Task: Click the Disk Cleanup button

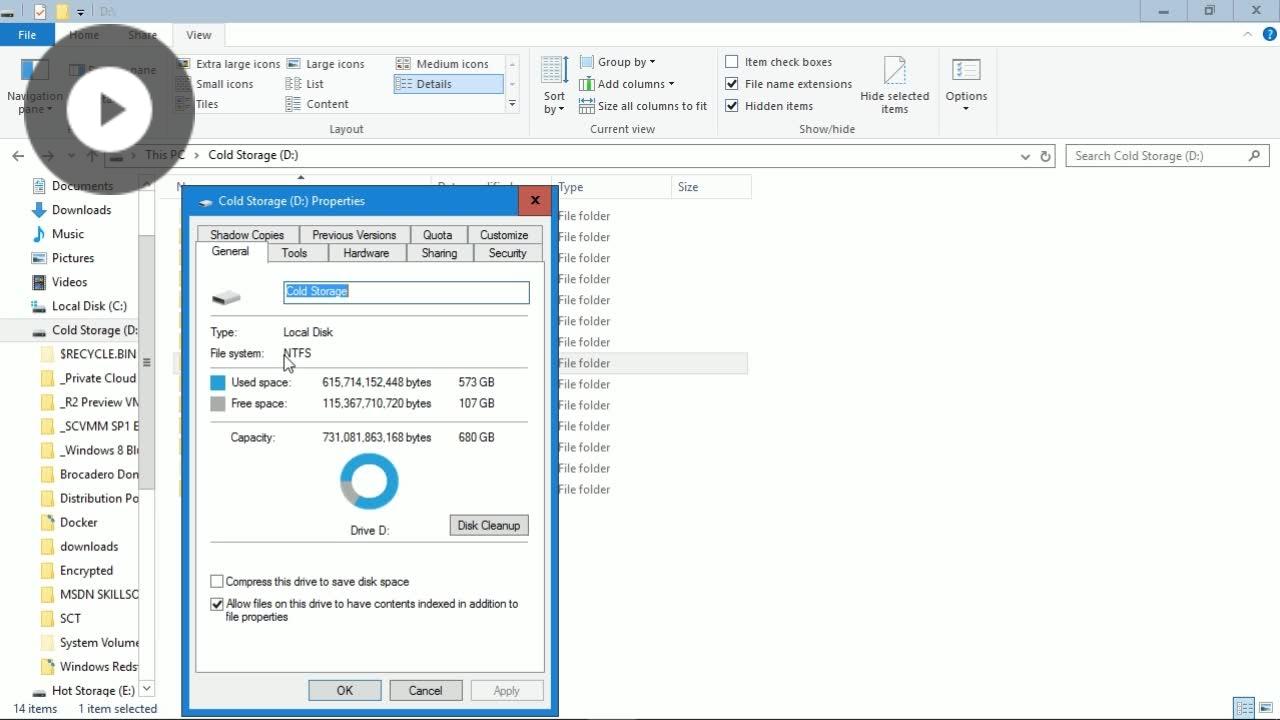Action: 489,525
